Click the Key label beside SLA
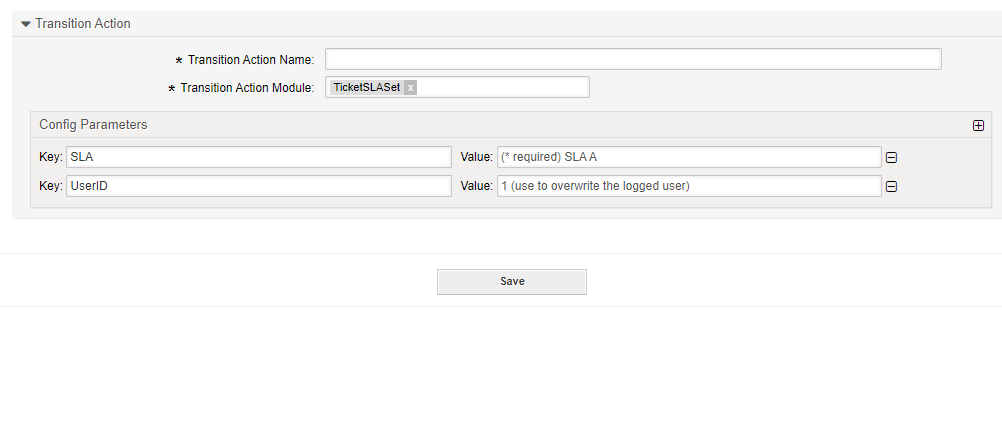 (x=50, y=157)
